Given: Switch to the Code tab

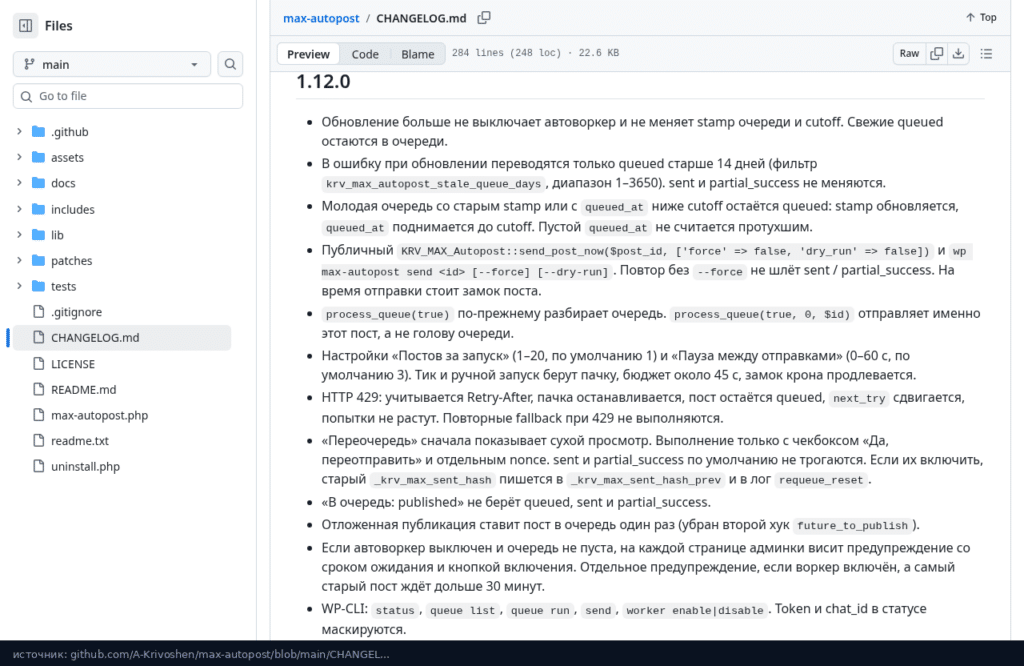Looking at the screenshot, I should click(364, 54).
